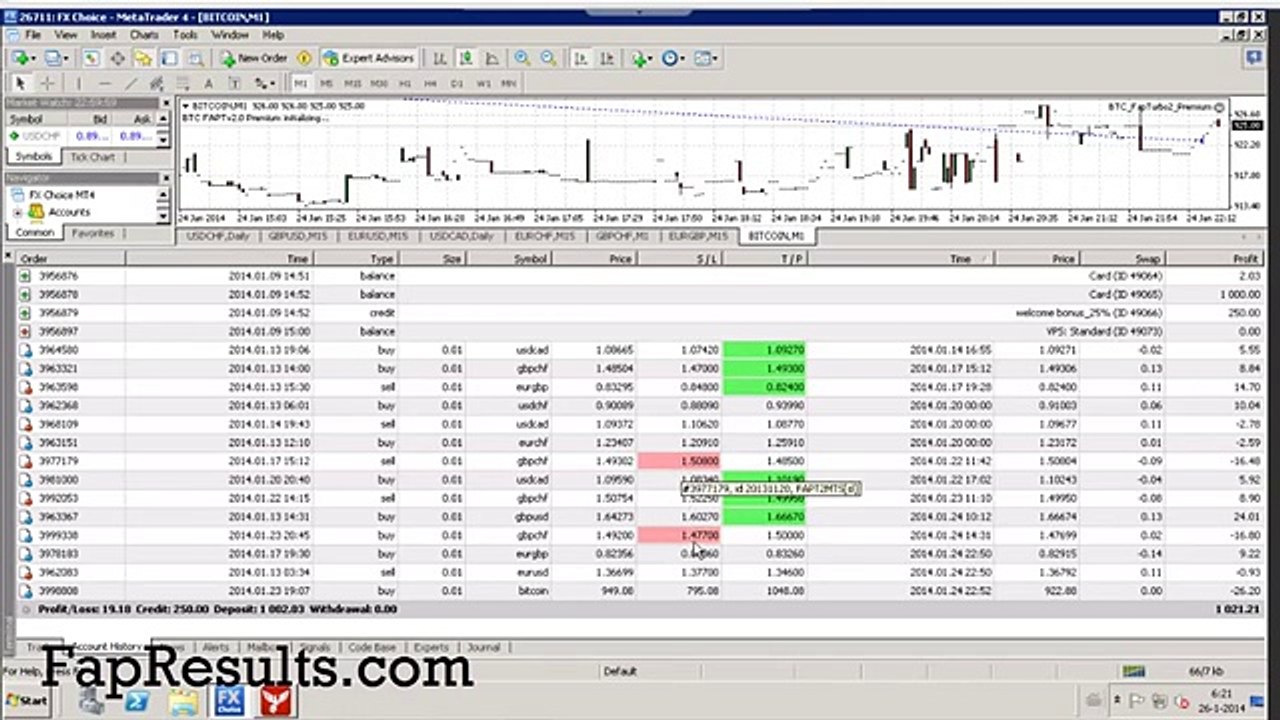
Task: Select the H1 timeframe button
Action: (x=405, y=84)
